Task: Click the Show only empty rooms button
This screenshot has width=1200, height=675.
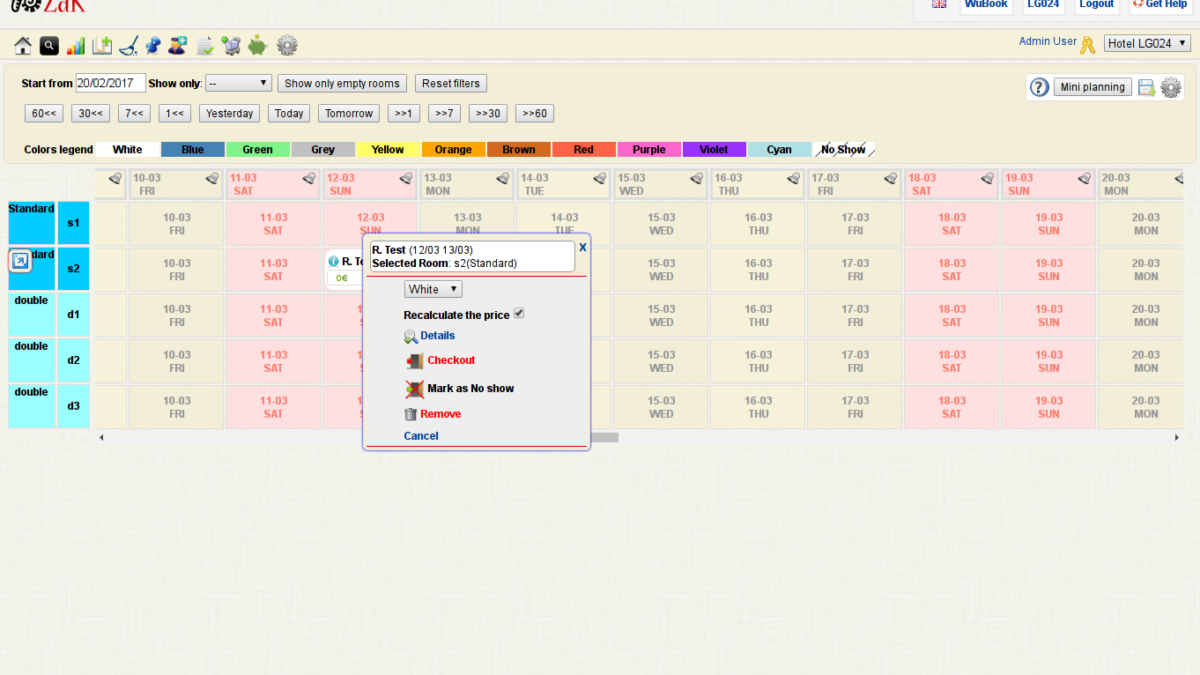Action: tap(342, 83)
